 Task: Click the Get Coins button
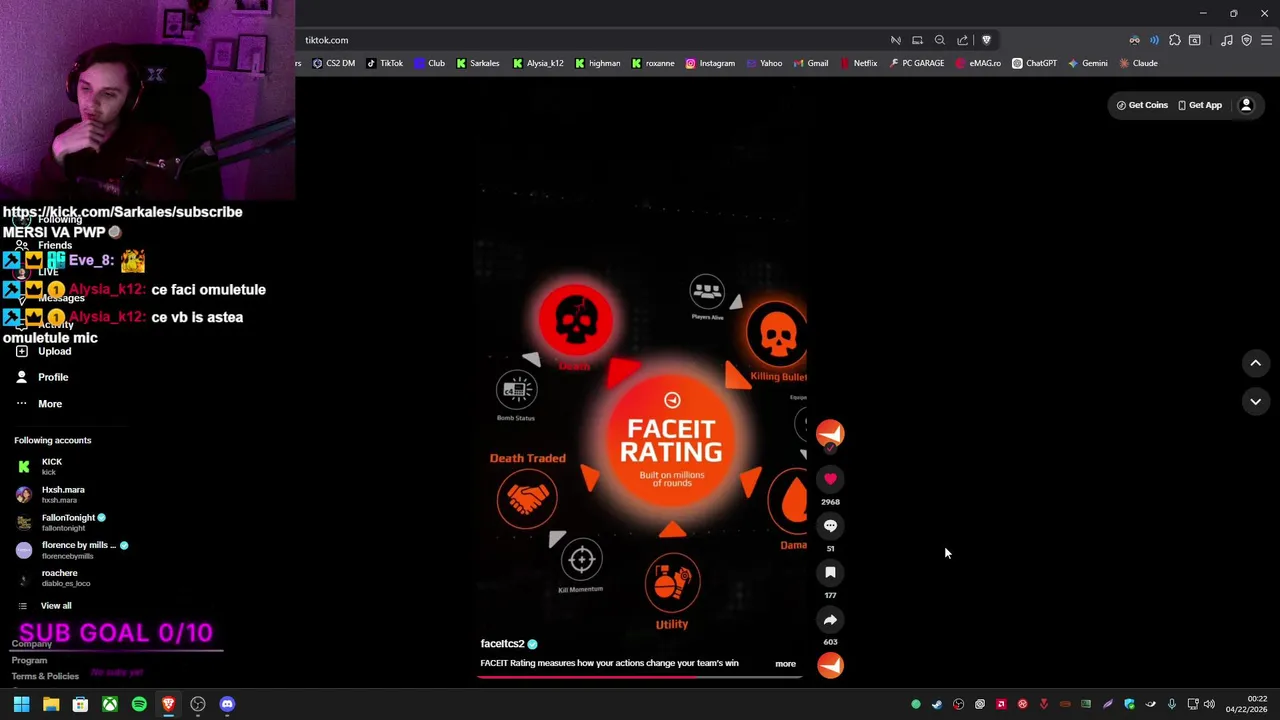coord(1142,105)
